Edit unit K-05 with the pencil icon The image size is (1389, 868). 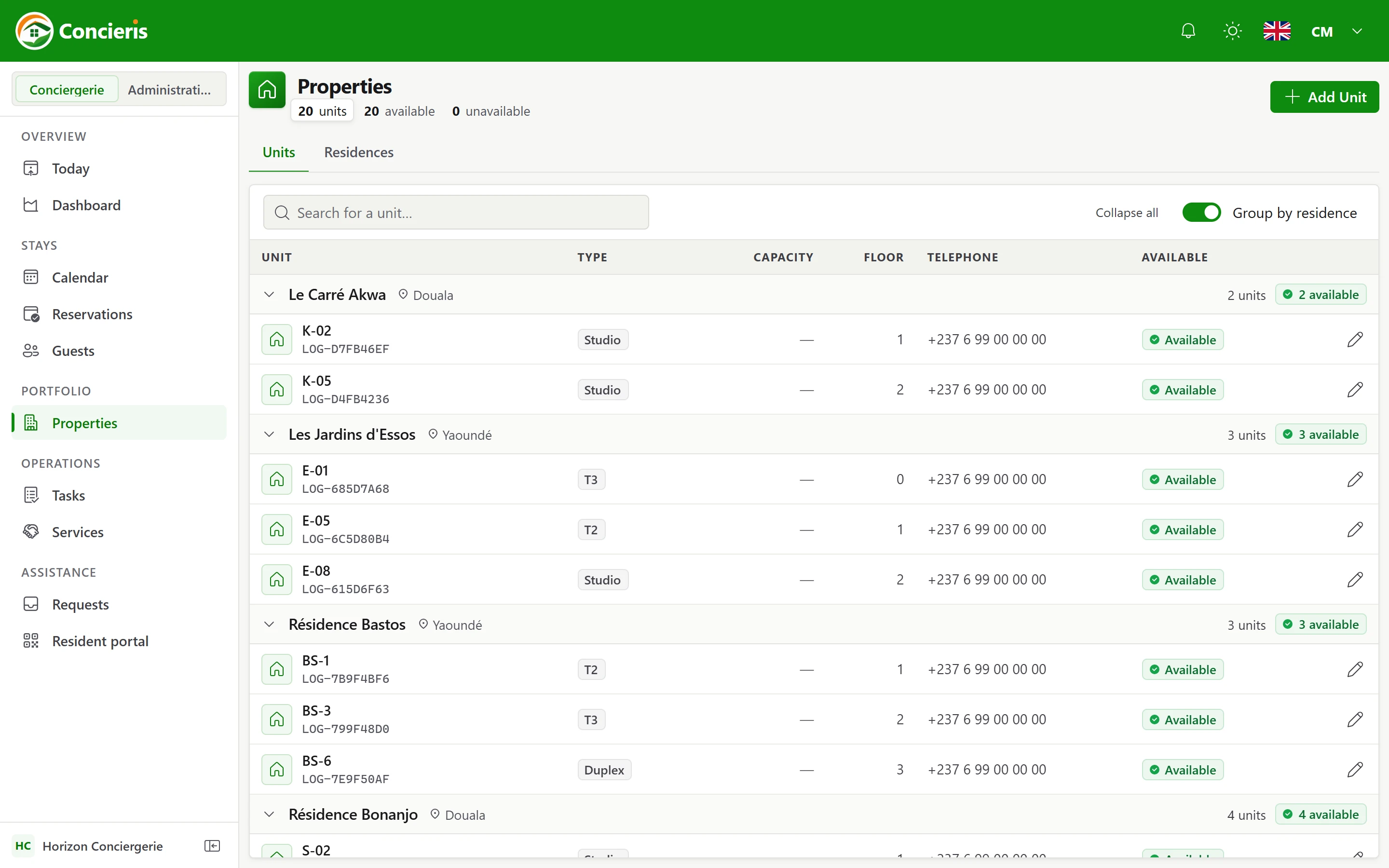tap(1355, 389)
